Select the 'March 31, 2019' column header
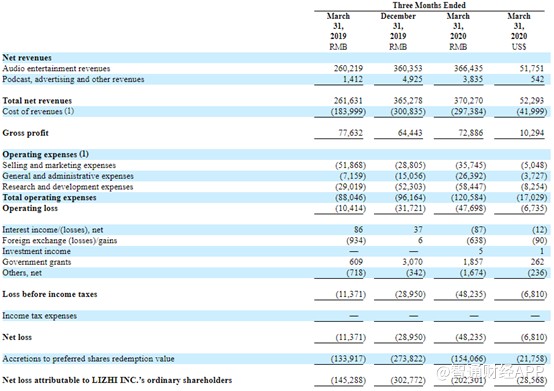This screenshot has height=391, width=554. pyautogui.click(x=338, y=26)
